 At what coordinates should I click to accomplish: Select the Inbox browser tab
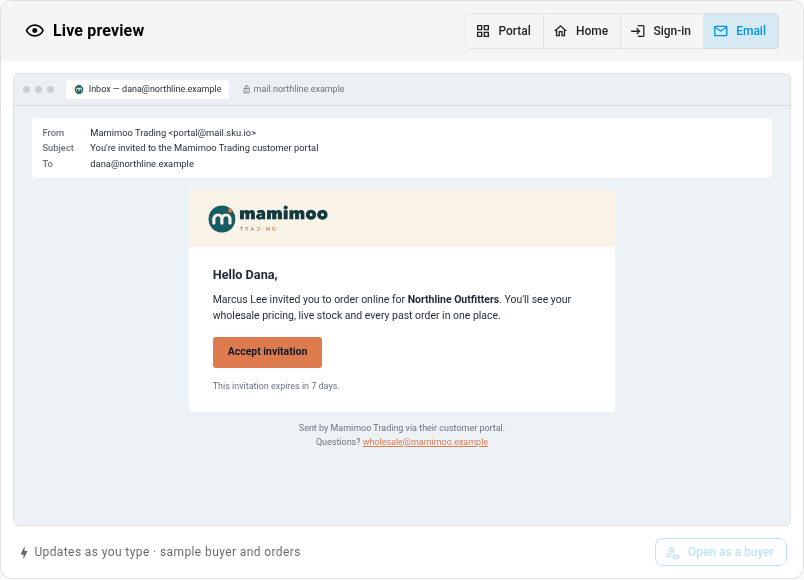pos(148,89)
